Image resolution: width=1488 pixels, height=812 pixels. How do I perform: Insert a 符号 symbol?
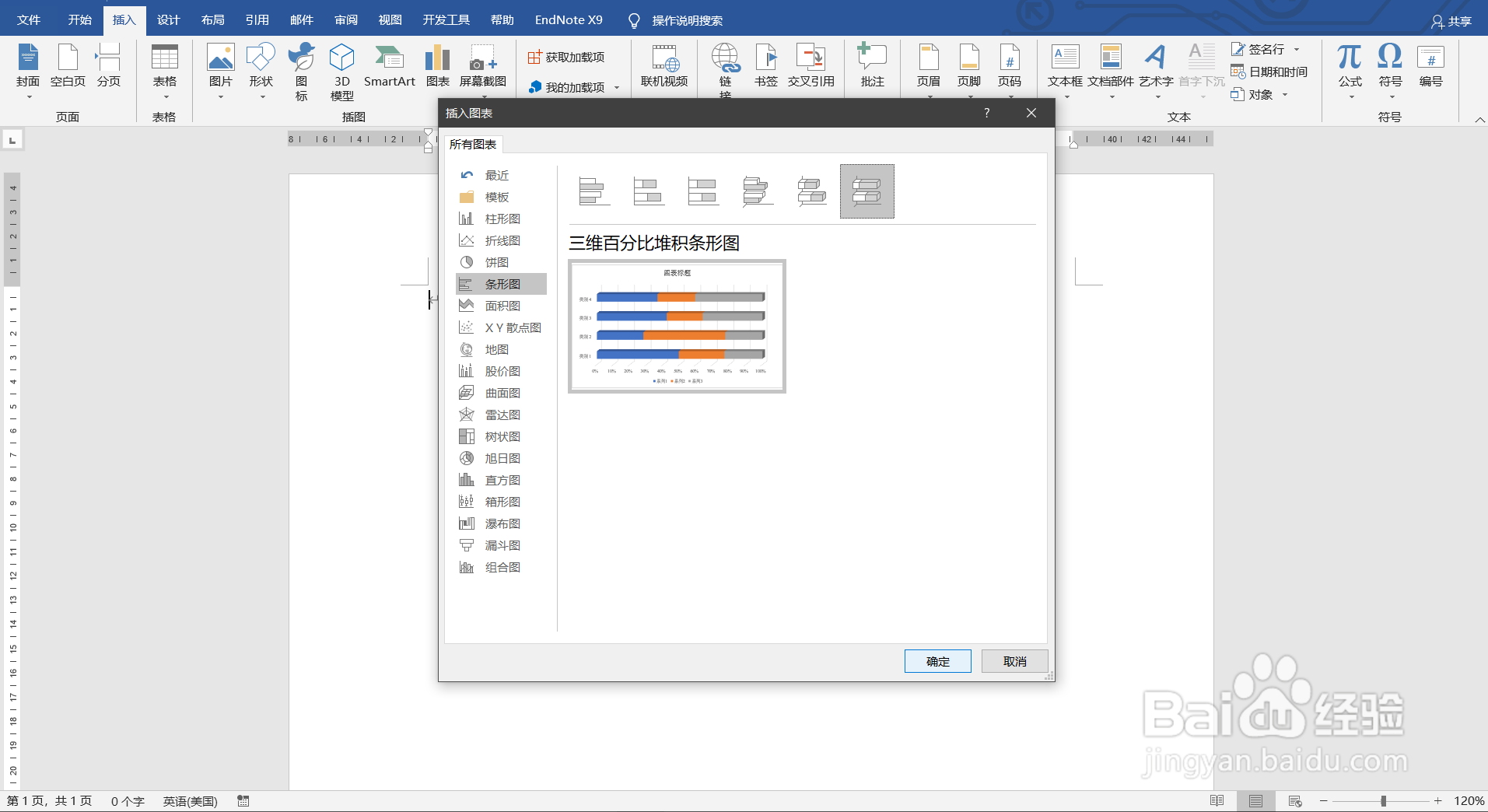click(x=1390, y=72)
